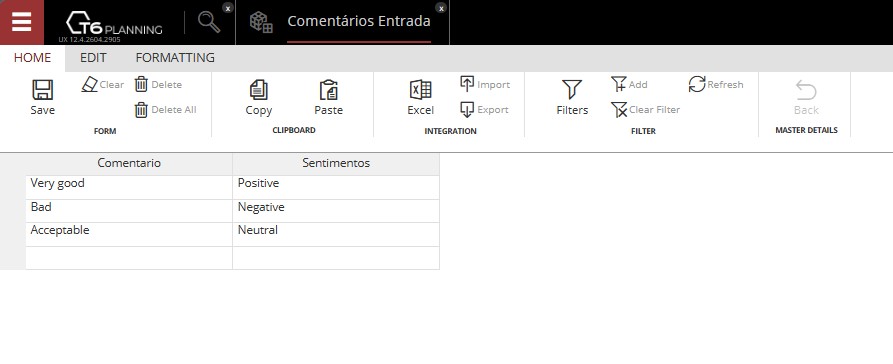Image resolution: width=893 pixels, height=364 pixels.
Task: Copy with the Copy clipboard icon
Action: coord(259,97)
